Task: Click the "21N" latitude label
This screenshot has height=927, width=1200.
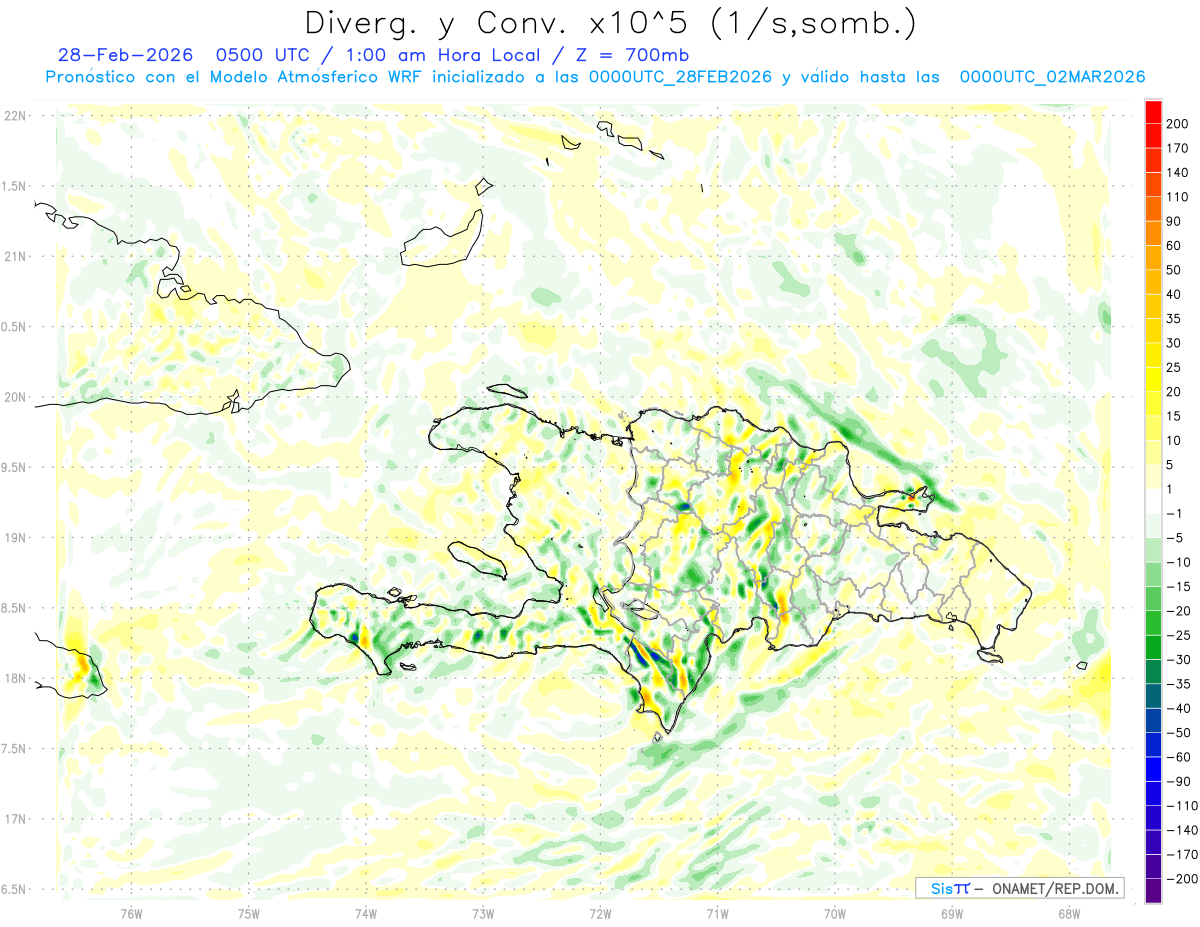Action: pyautogui.click(x=15, y=256)
